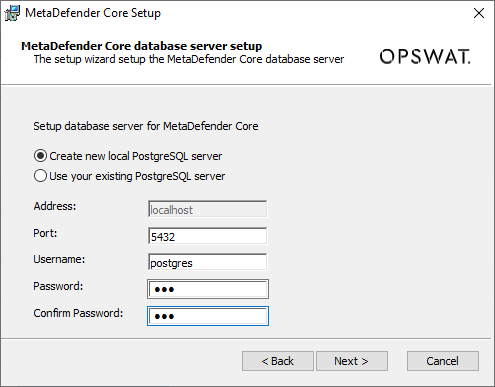Click the Confirm Password: label
Image resolution: width=495 pixels, height=387 pixels.
pyautogui.click(x=78, y=313)
